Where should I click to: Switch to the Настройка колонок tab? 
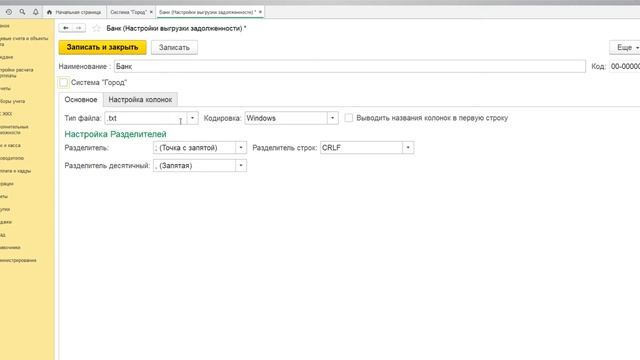(x=140, y=100)
